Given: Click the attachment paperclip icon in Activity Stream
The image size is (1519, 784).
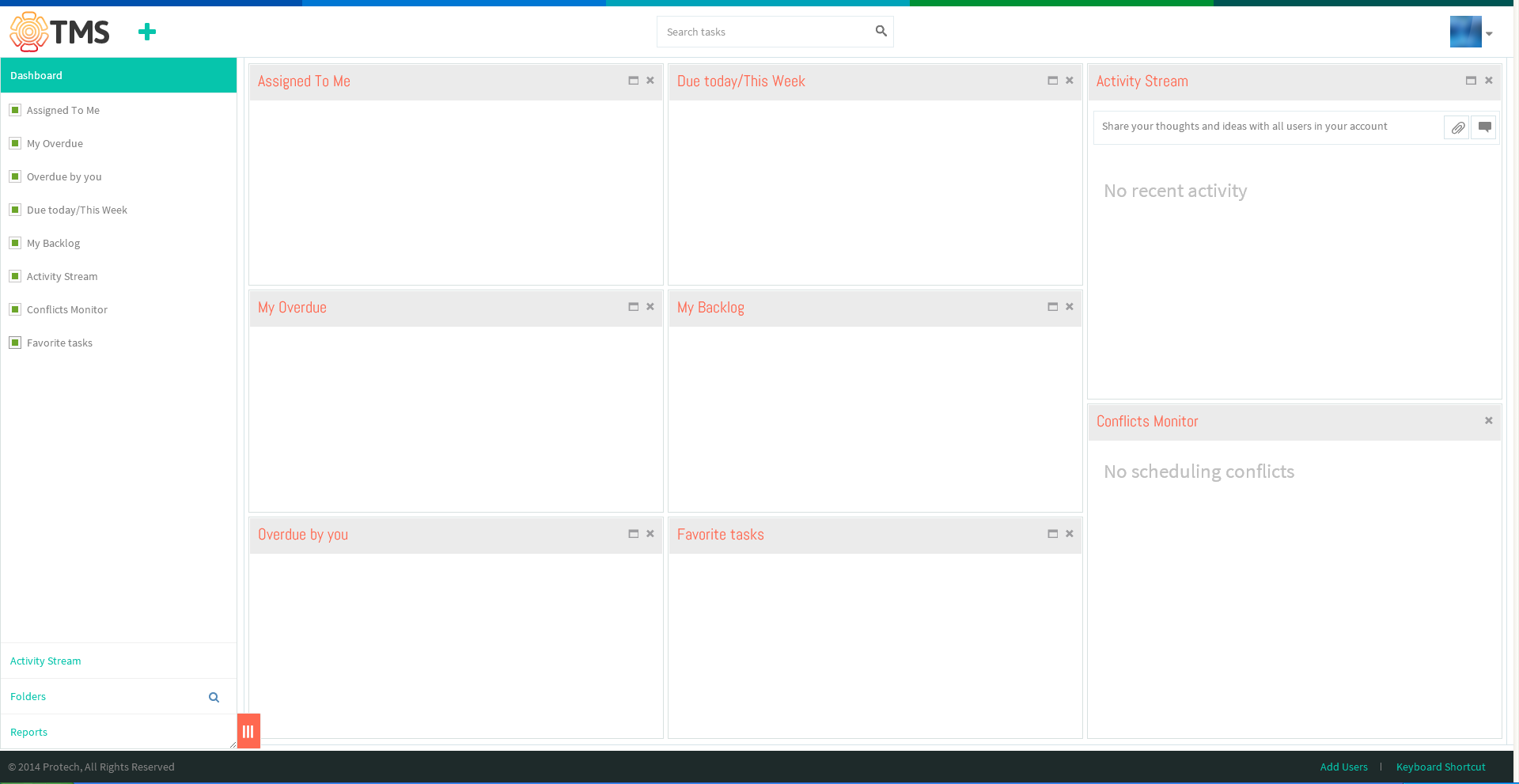Looking at the screenshot, I should click(1457, 127).
